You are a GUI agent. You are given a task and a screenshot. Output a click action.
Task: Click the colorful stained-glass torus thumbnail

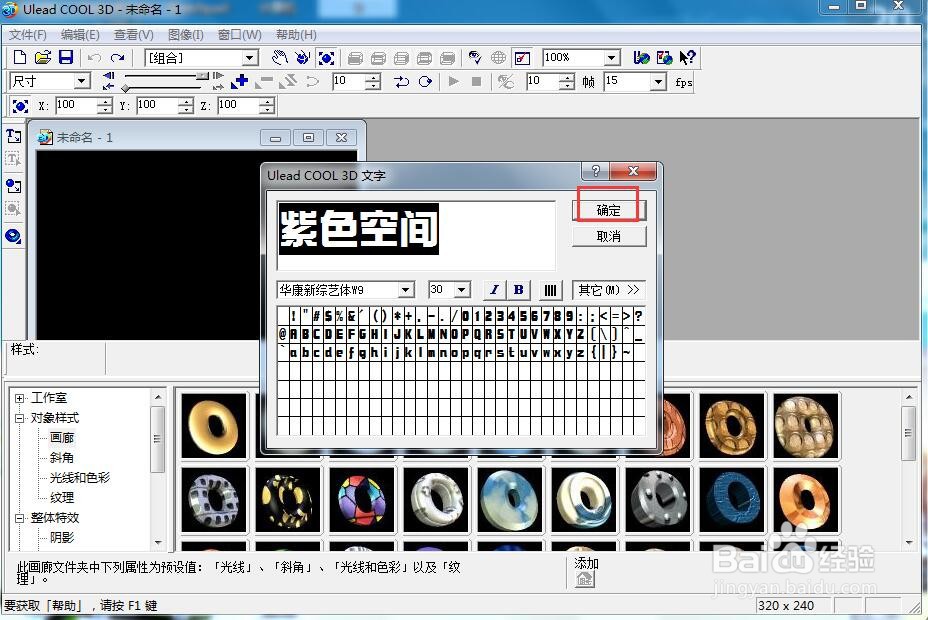[x=362, y=500]
